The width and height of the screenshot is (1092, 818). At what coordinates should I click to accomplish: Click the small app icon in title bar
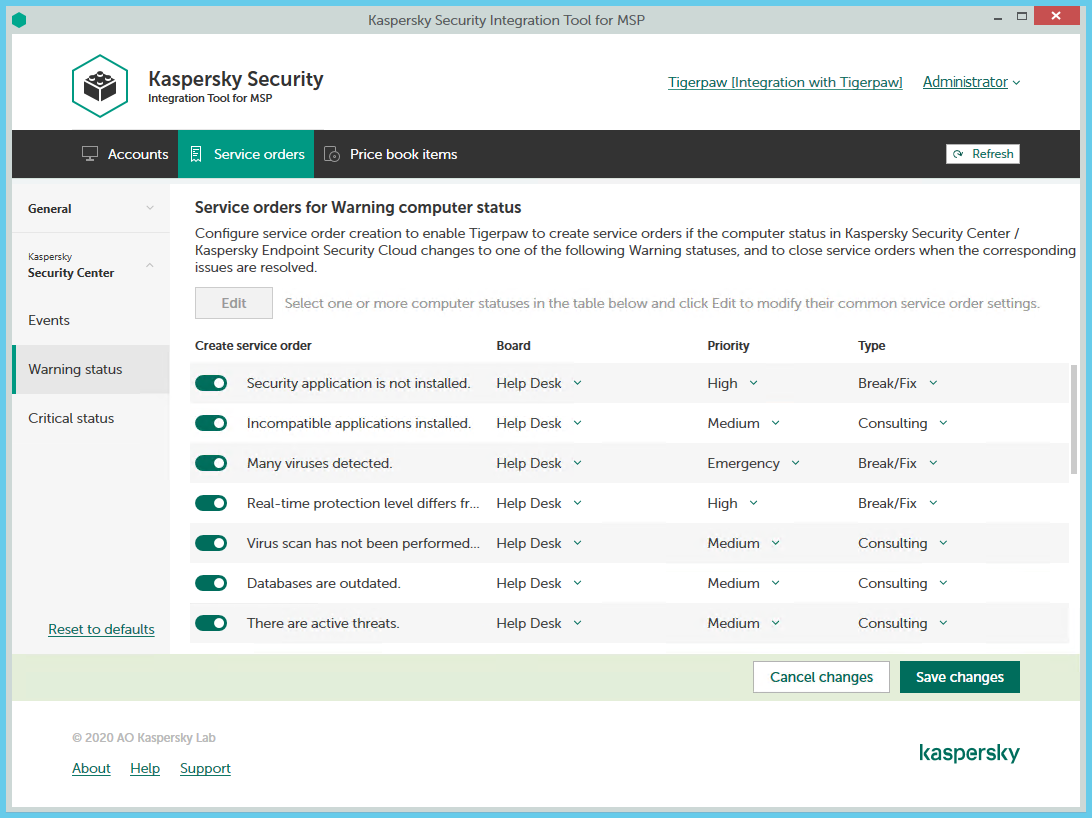[19, 20]
